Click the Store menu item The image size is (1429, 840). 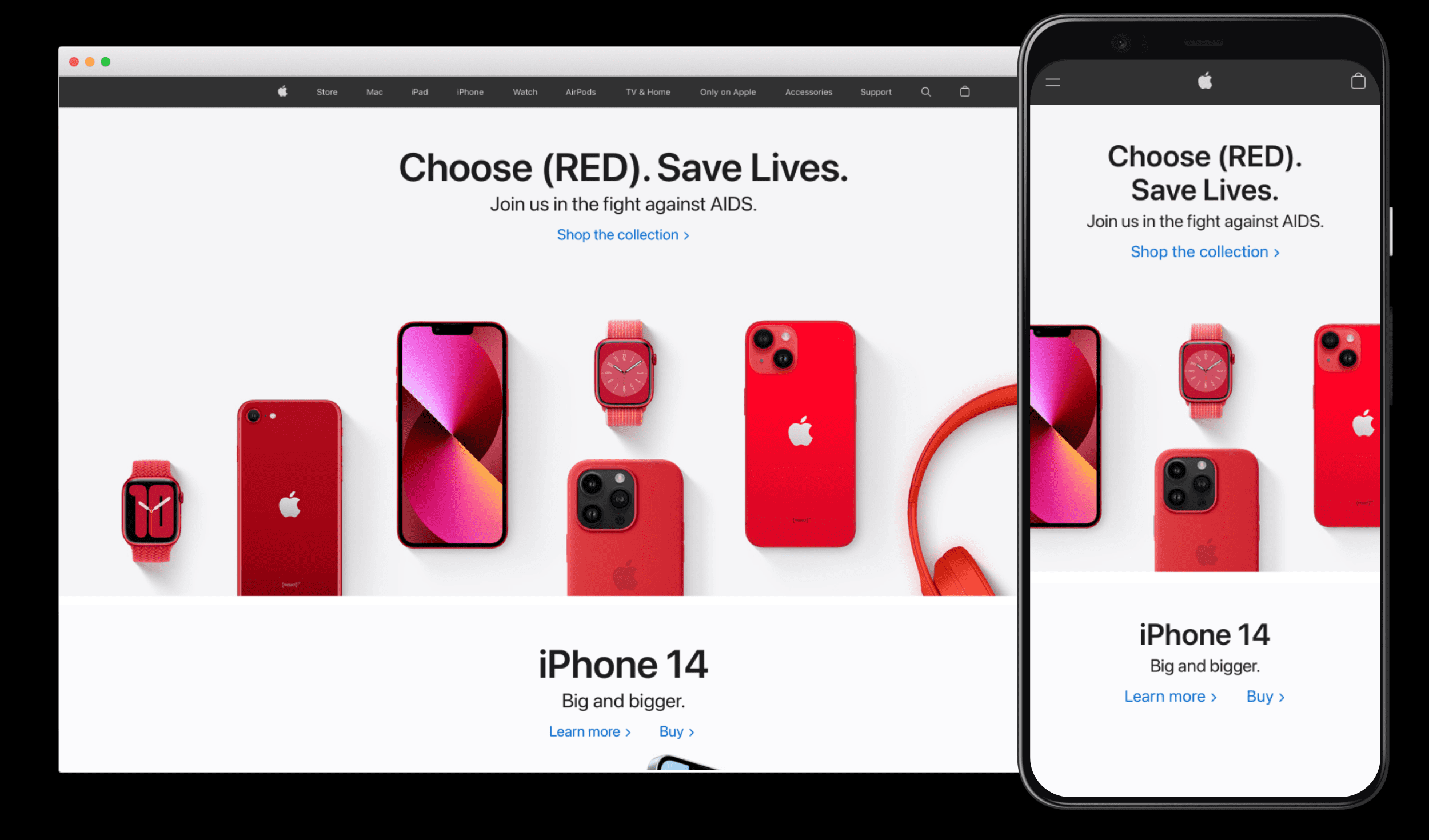pos(327,92)
